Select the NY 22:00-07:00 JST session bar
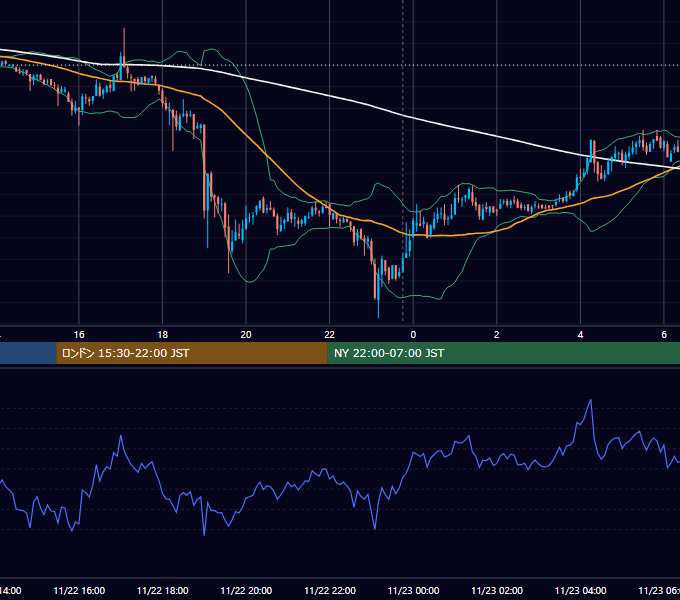Viewport: 680px width, 600px height. pos(503,353)
